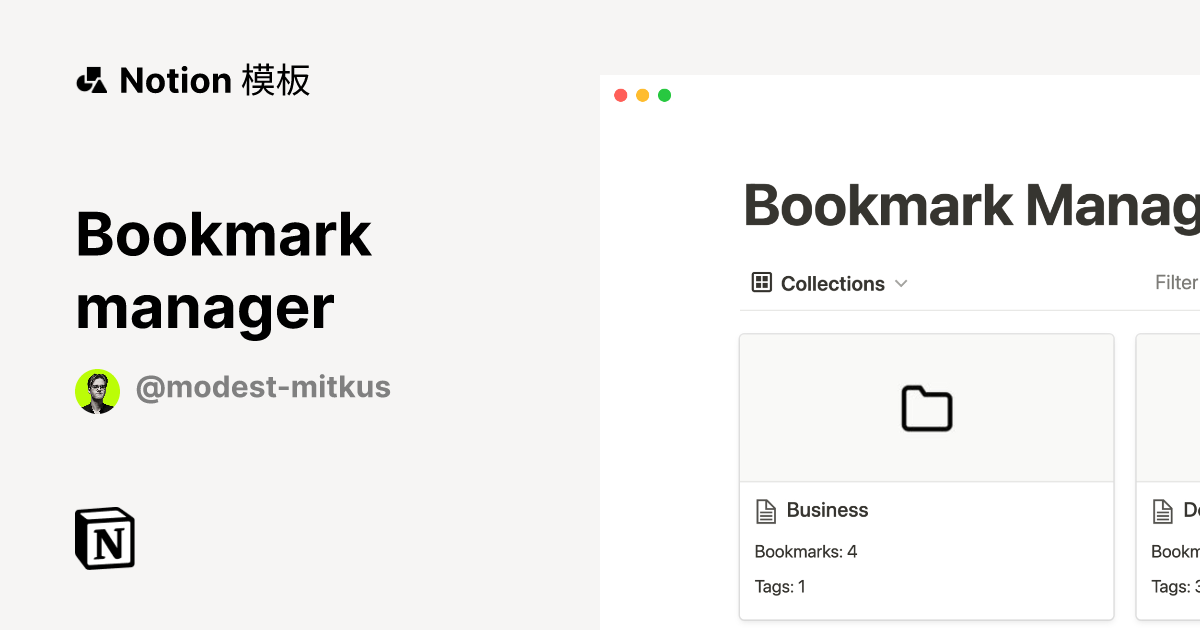Click the Bookmarks: 4 text on Business card

click(806, 551)
